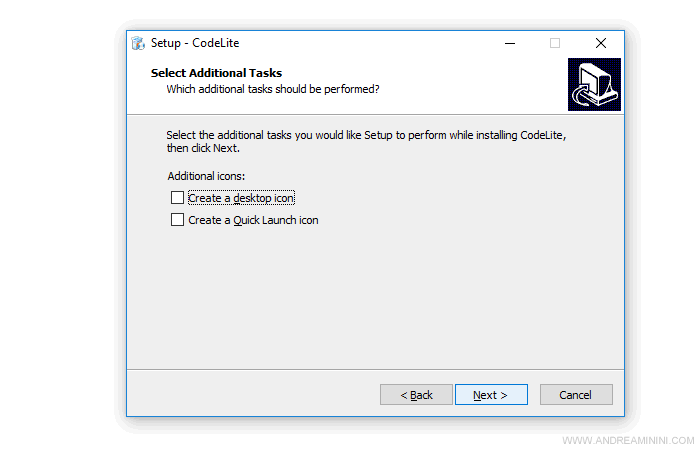This screenshot has height=450, width=700.
Task: Minimize the Setup - CodeLite window
Action: [x=509, y=44]
